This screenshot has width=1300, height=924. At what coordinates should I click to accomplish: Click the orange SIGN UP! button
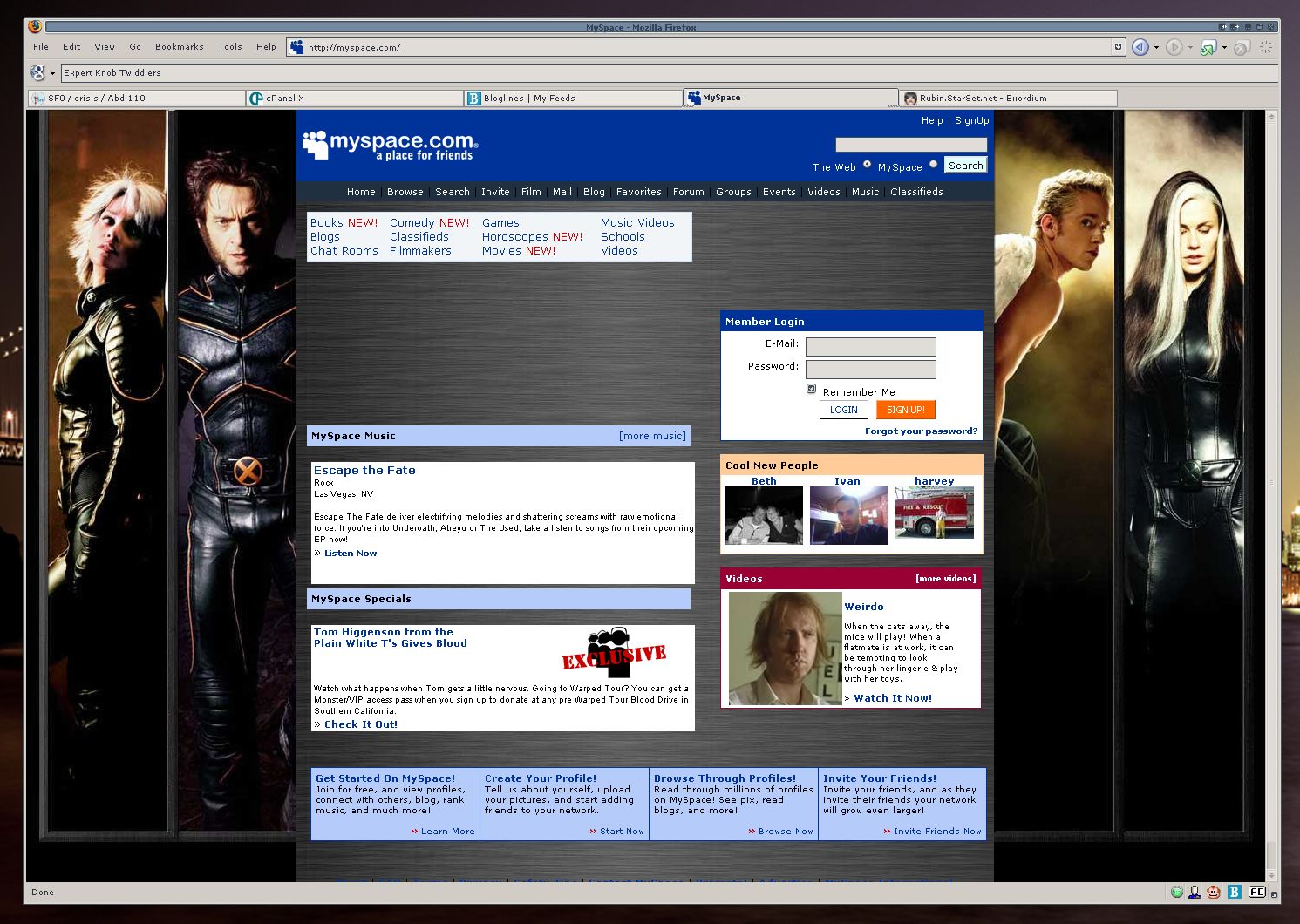coord(905,410)
